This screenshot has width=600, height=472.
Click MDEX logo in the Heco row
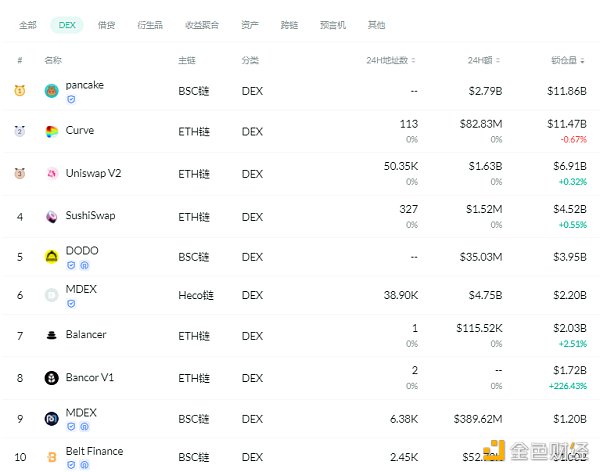coord(52,295)
